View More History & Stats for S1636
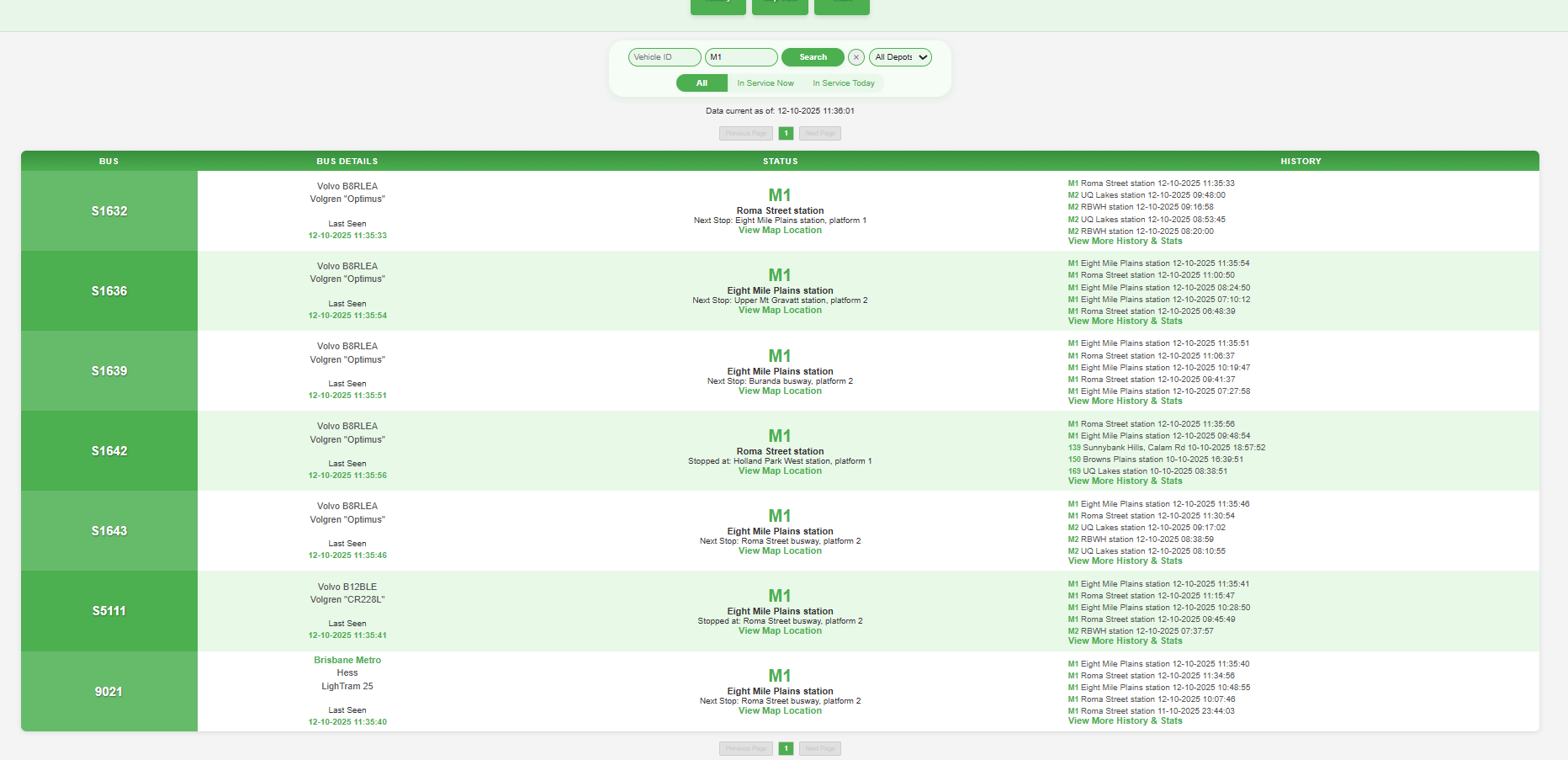 1125,322
